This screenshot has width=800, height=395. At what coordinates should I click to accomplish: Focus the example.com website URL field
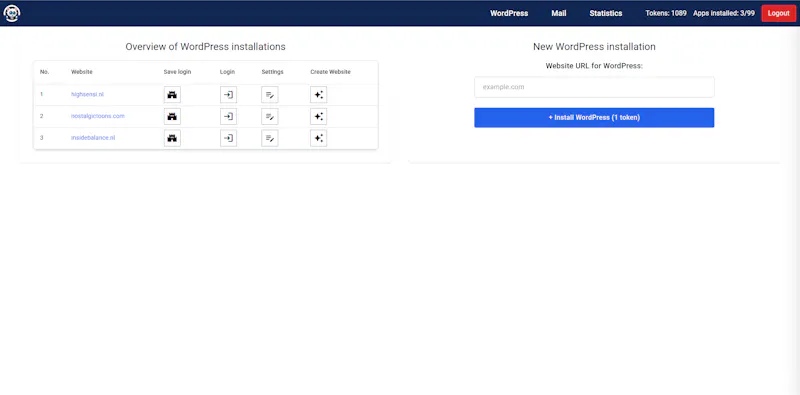594,87
